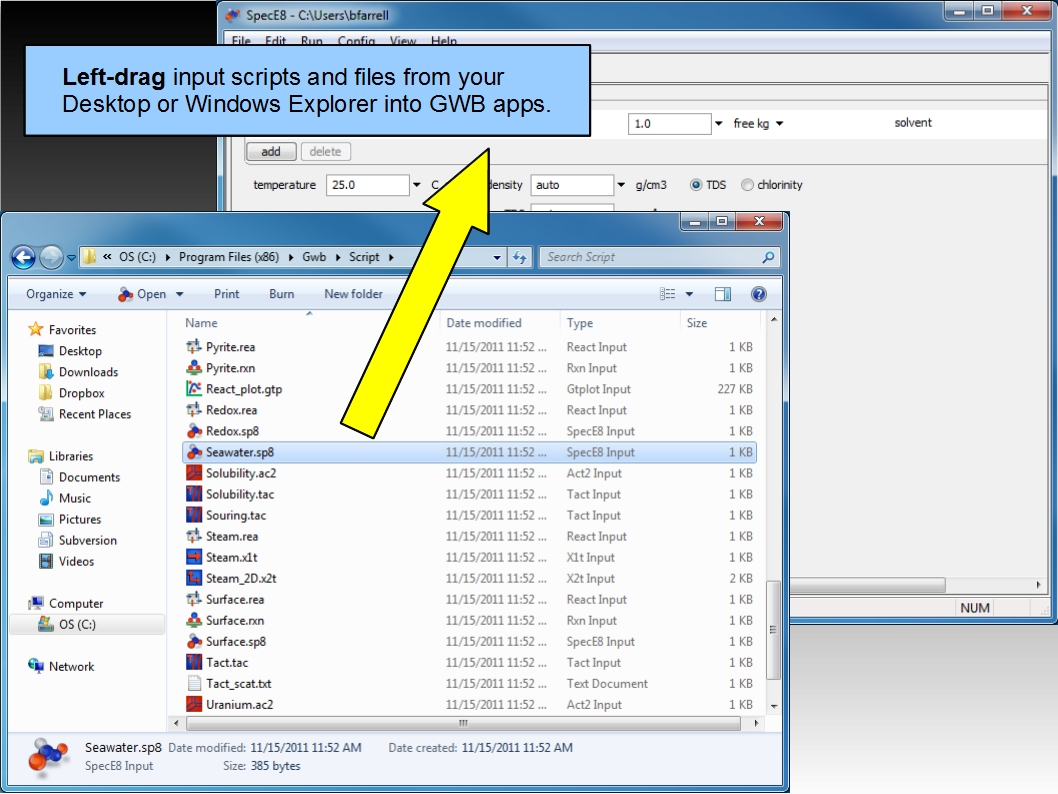
Task: Open the Organize dropdown menu
Action: point(56,294)
